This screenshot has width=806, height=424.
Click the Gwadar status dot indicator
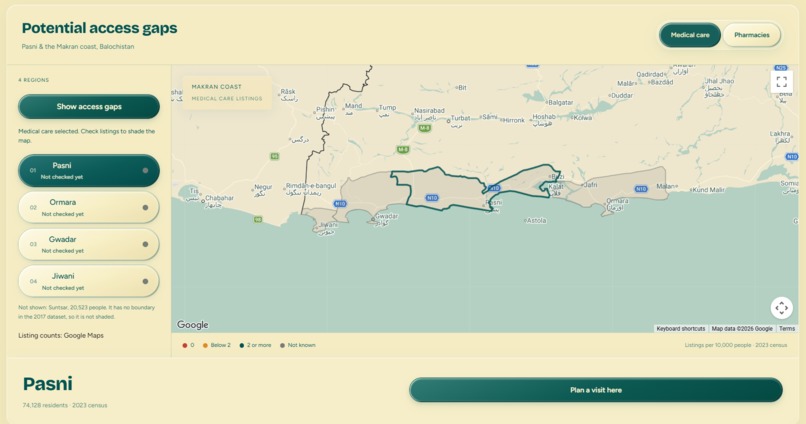(x=145, y=245)
